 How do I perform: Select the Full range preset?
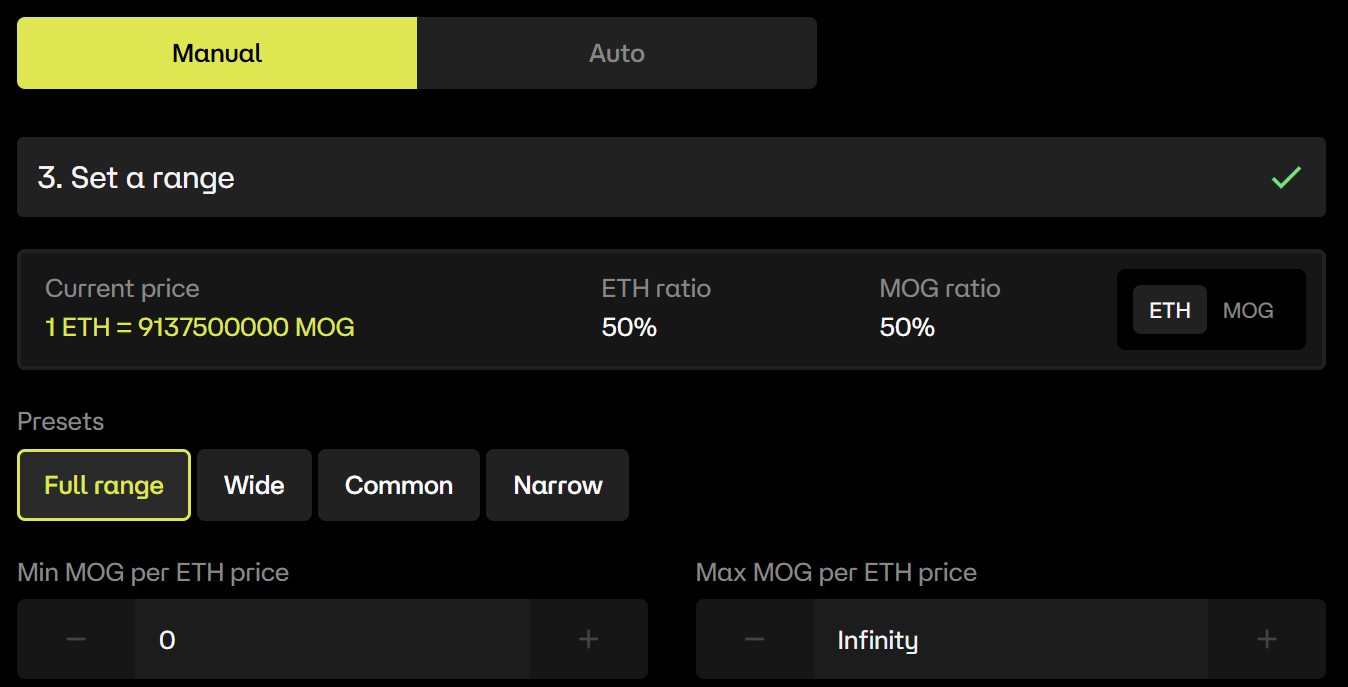(104, 485)
